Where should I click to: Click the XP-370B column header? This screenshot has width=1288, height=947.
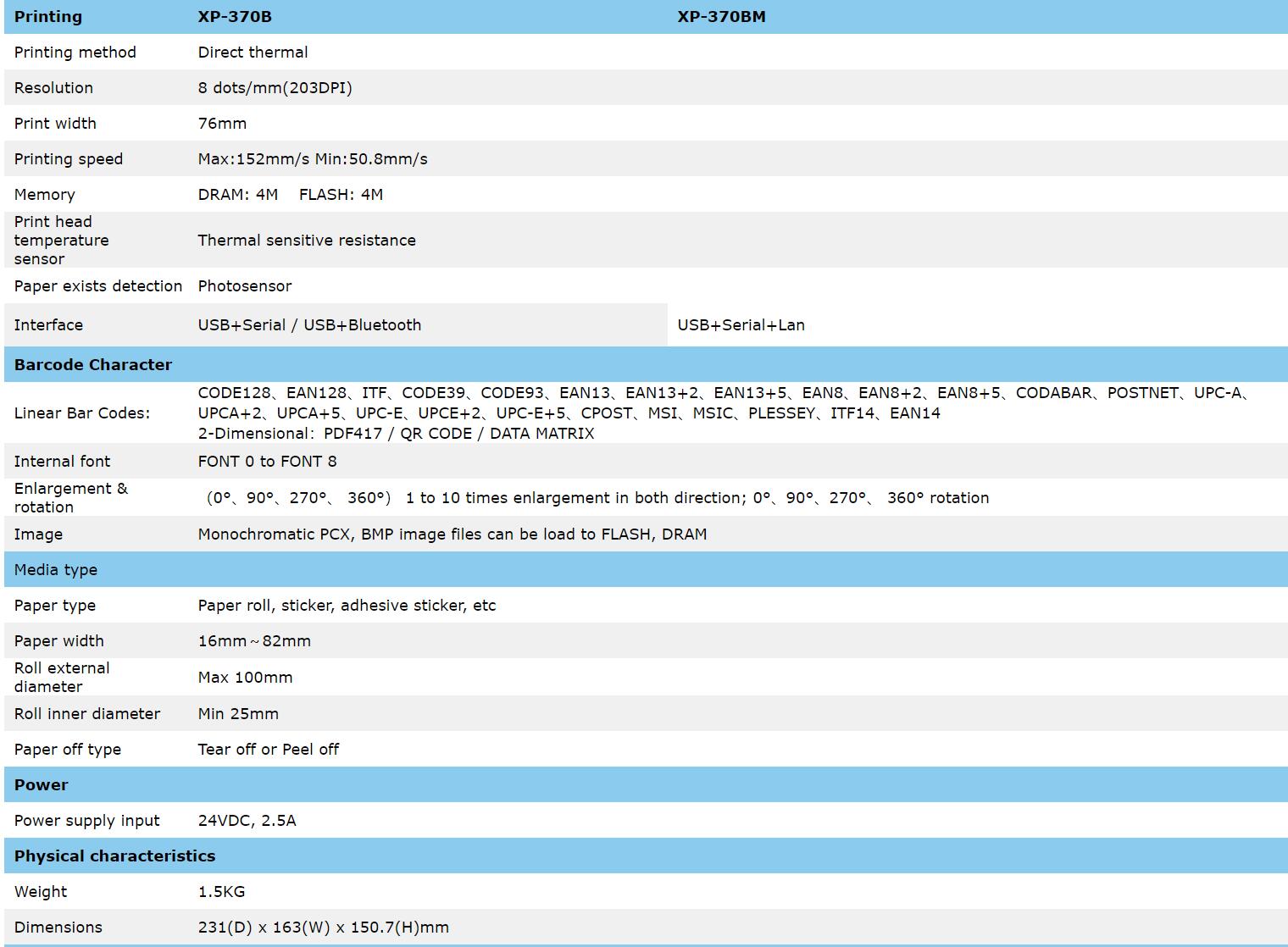pyautogui.click(x=235, y=17)
